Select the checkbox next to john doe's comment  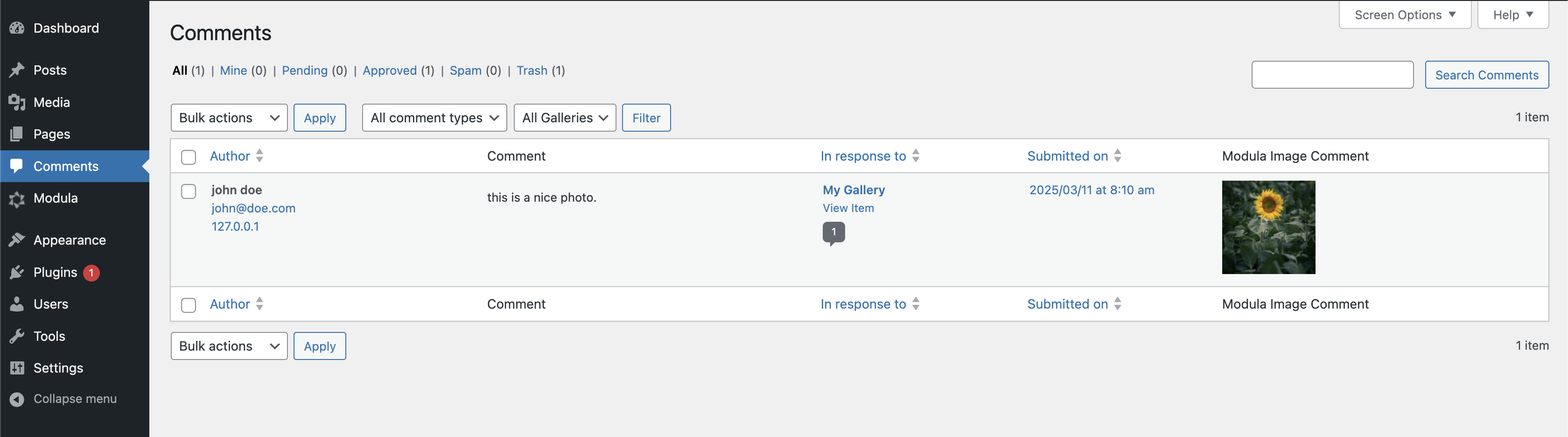click(x=189, y=191)
